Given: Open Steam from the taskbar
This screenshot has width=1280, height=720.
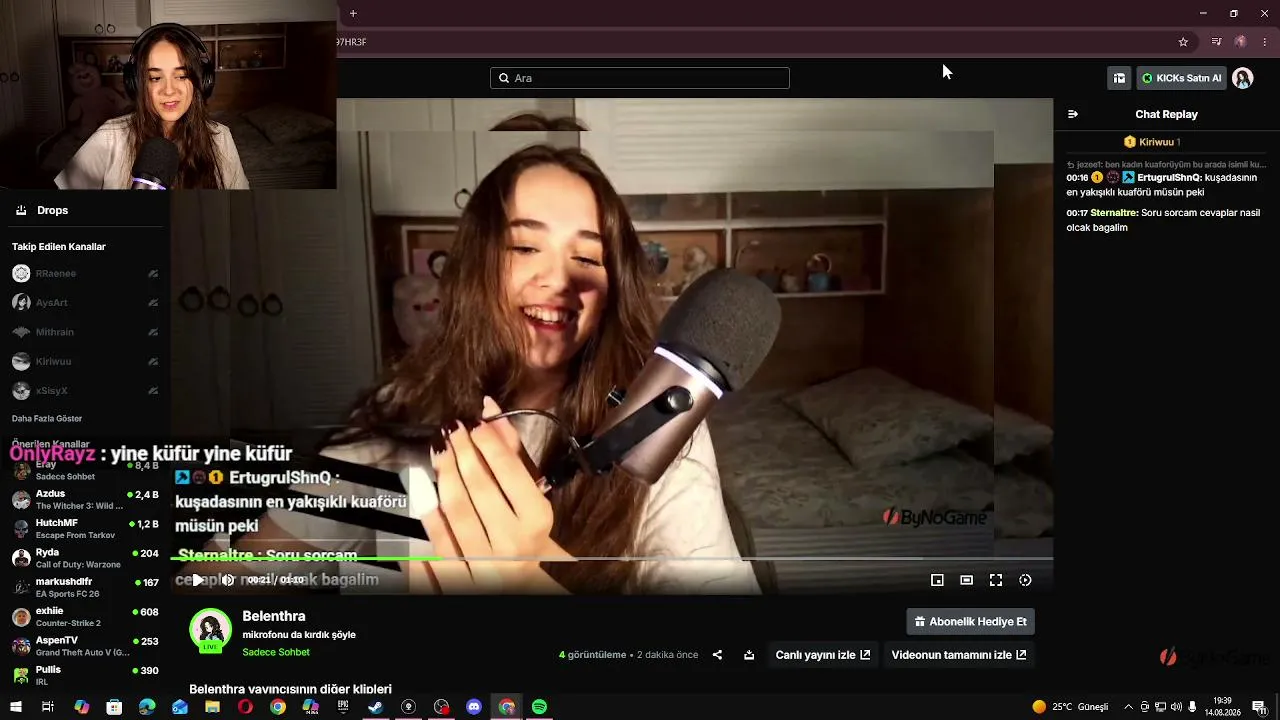Looking at the screenshot, I should point(376,707).
